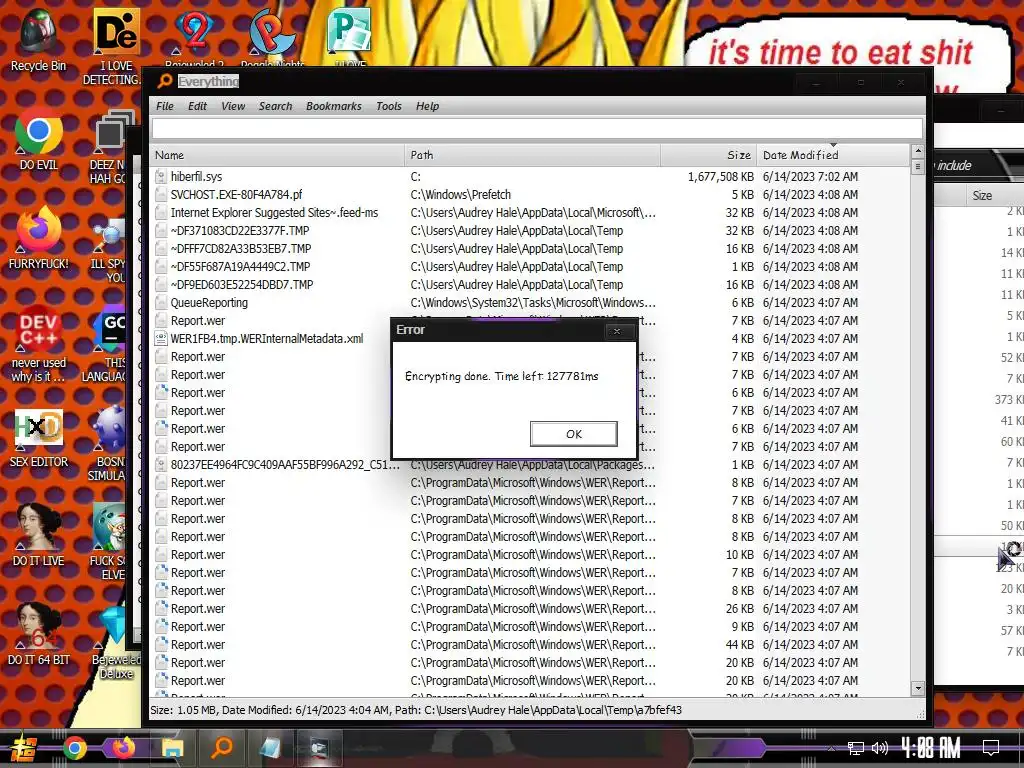Image resolution: width=1024 pixels, height=768 pixels.
Task: Open the View menu in Everything
Action: click(x=233, y=106)
